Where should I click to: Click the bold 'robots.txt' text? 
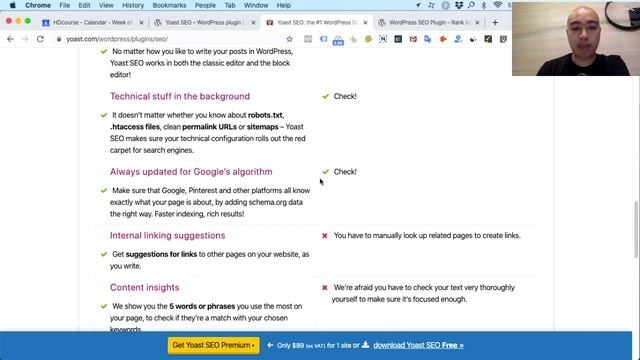tap(265, 115)
